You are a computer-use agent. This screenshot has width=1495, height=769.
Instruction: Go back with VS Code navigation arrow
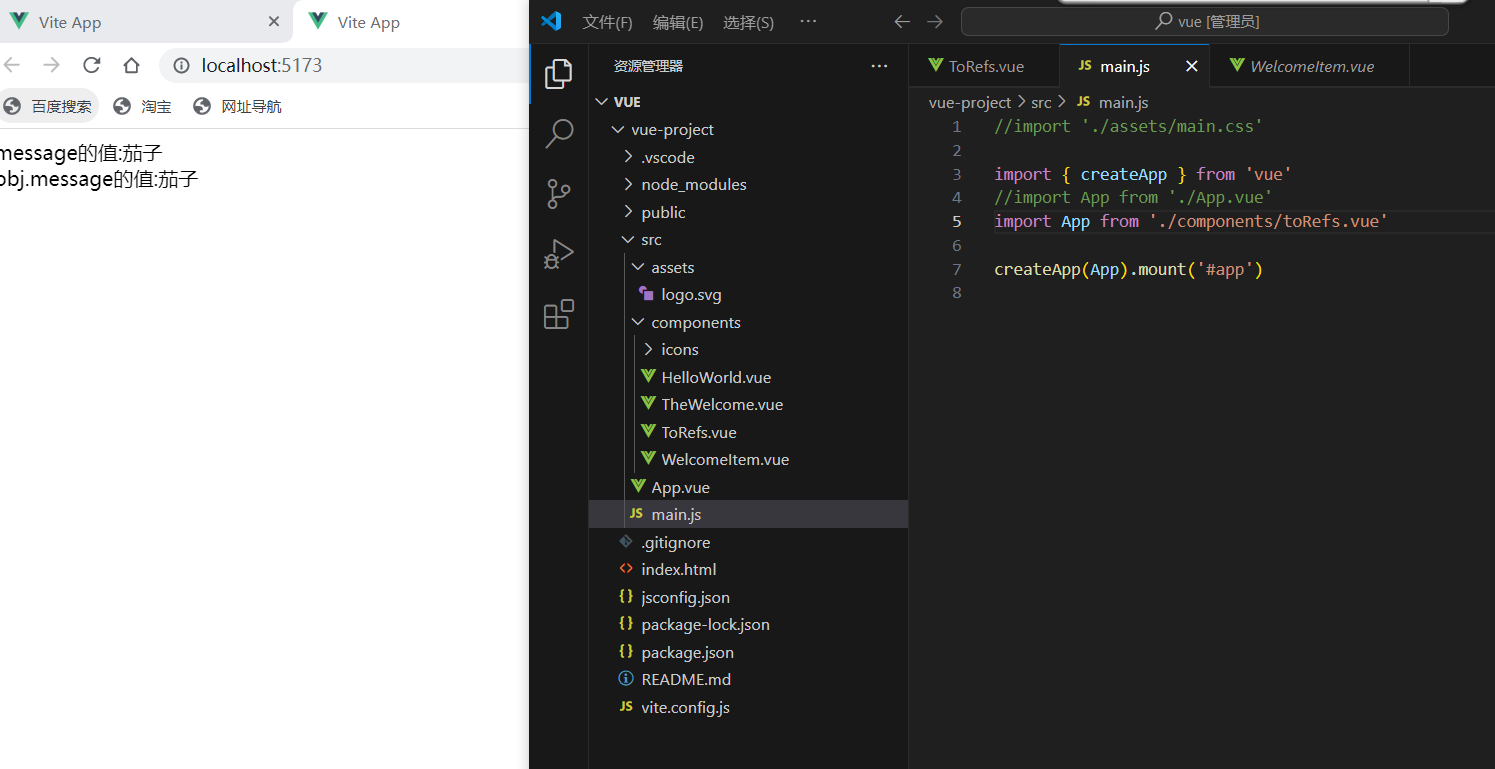902,22
